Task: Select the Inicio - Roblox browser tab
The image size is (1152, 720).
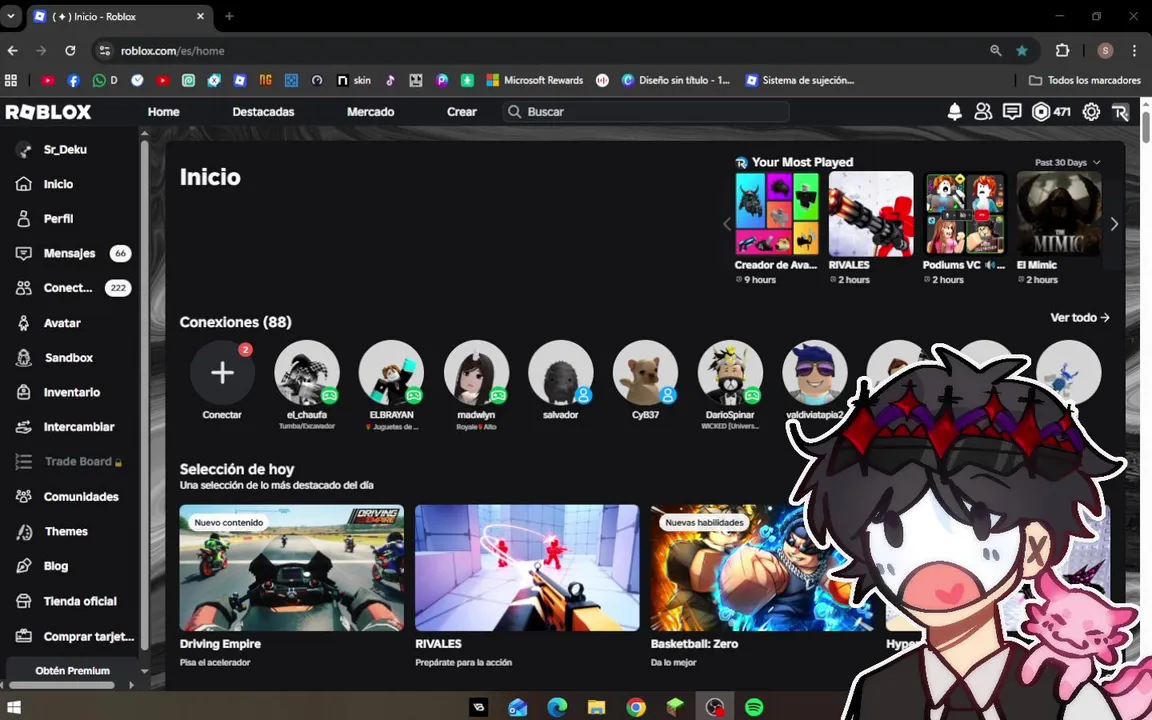Action: click(120, 16)
